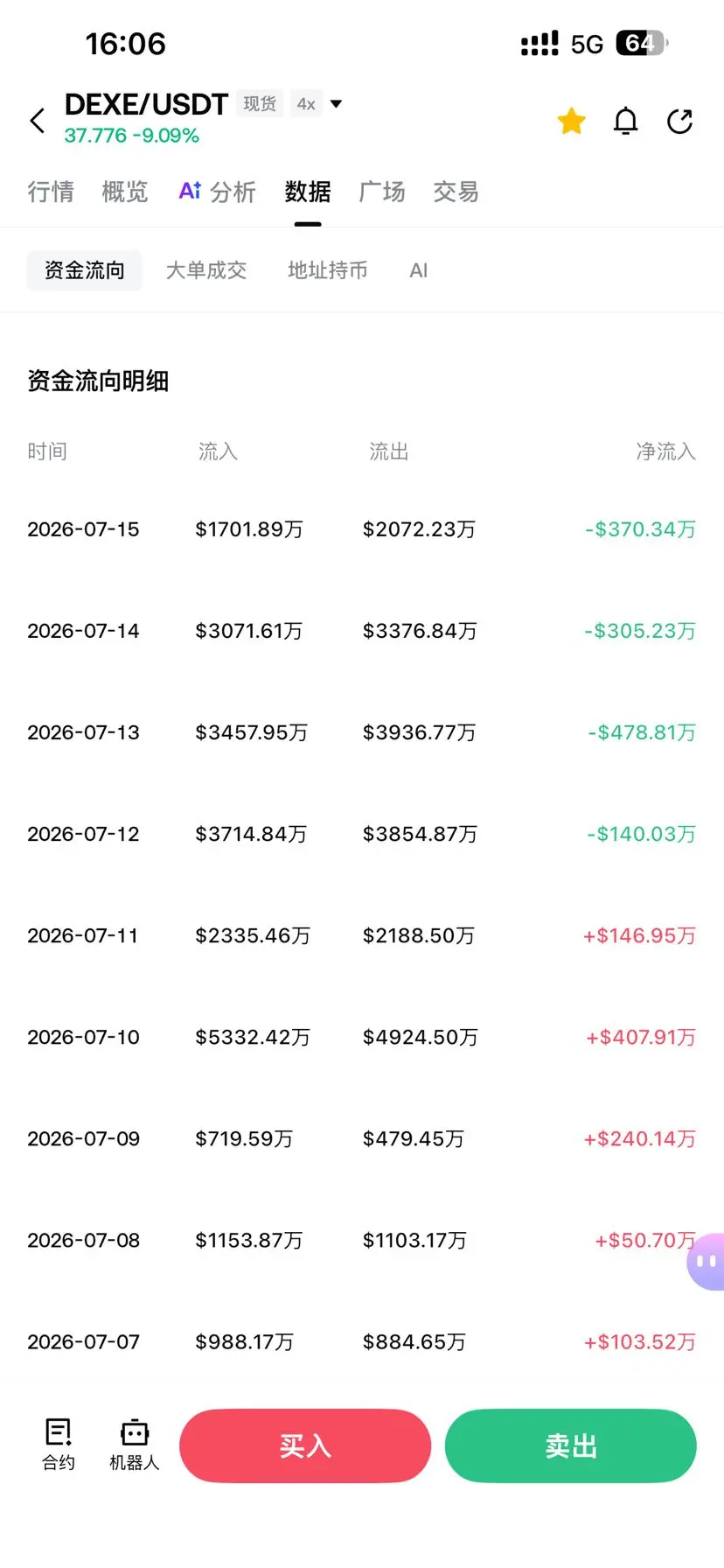Tap the share icon
724x1568 pixels.
679,121
